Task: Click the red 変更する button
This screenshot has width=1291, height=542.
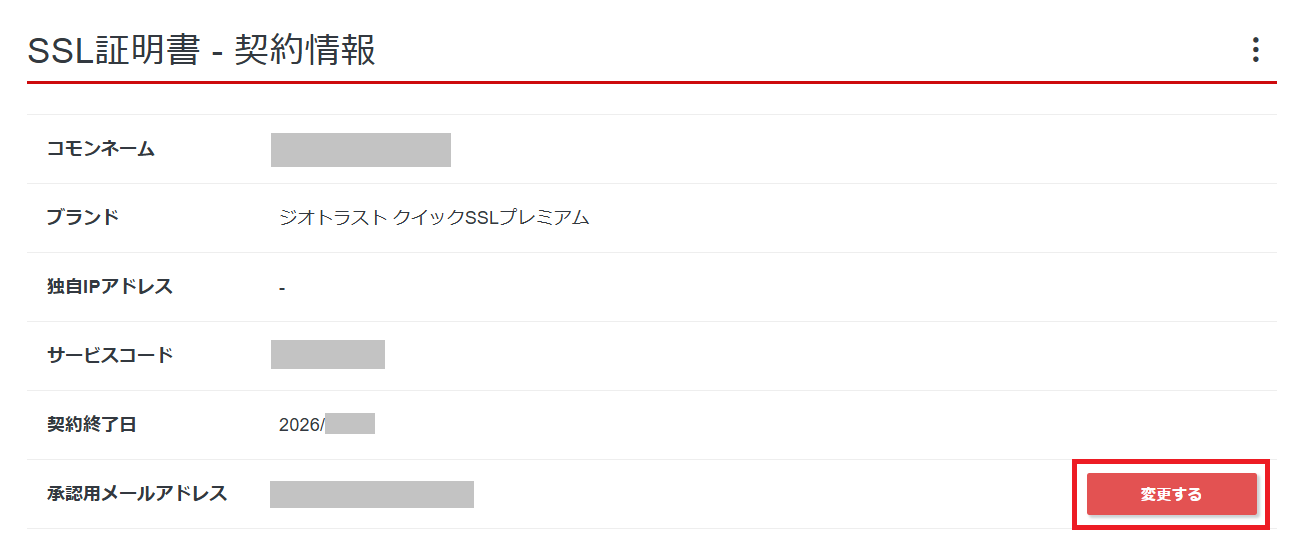Action: tap(1171, 494)
